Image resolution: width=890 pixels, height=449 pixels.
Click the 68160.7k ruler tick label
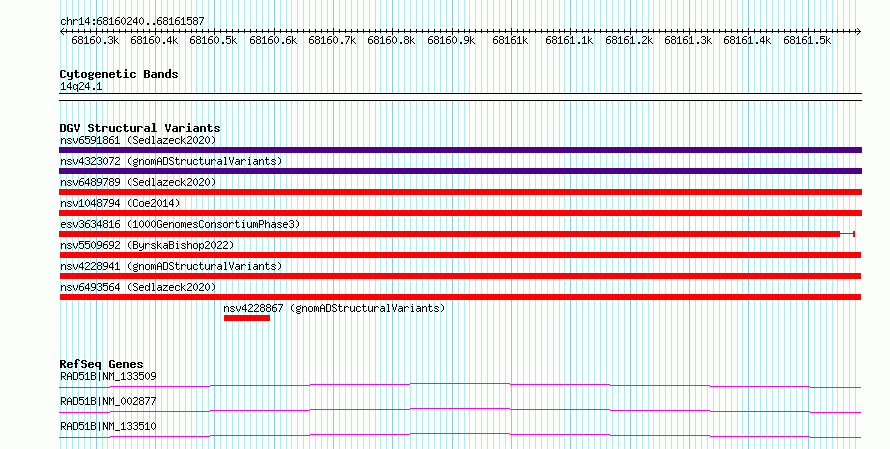click(x=332, y=41)
